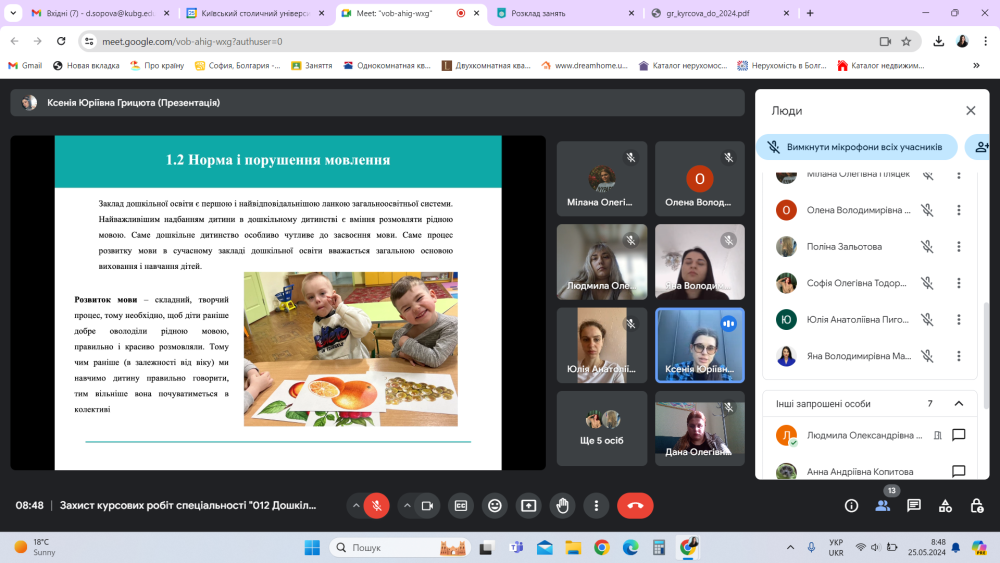Mute Юлія Анатоліївна Пиго in people list
1000x563 pixels.
click(x=927, y=319)
